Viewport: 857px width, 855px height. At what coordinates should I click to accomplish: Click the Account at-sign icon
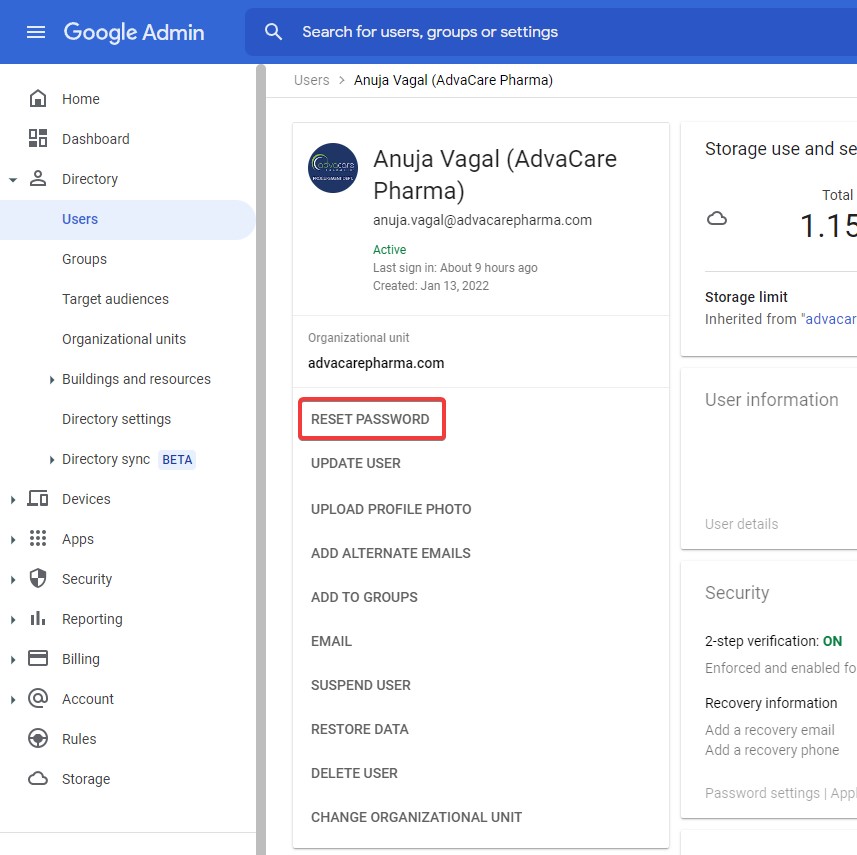pos(38,698)
